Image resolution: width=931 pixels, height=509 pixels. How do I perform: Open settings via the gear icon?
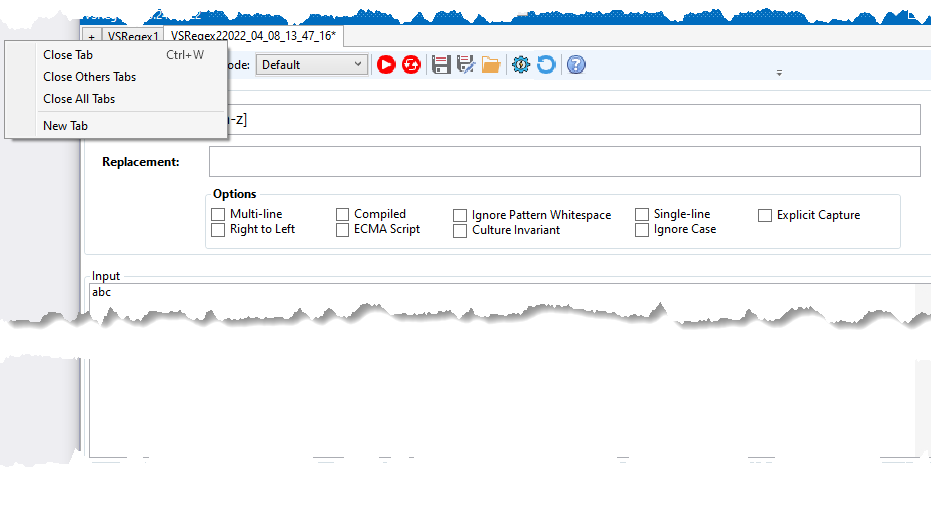coord(520,65)
